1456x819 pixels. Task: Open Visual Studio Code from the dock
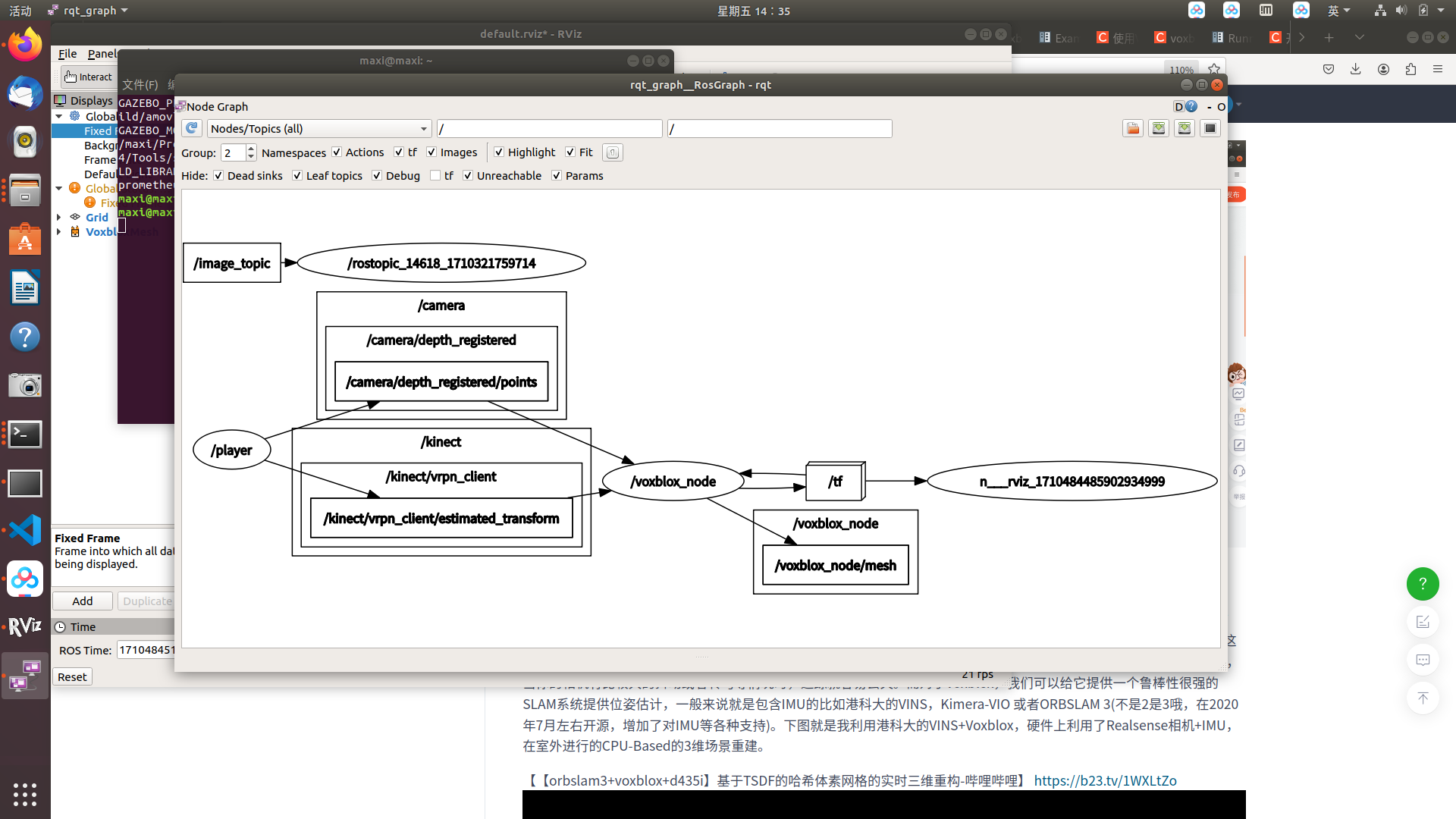(x=25, y=530)
